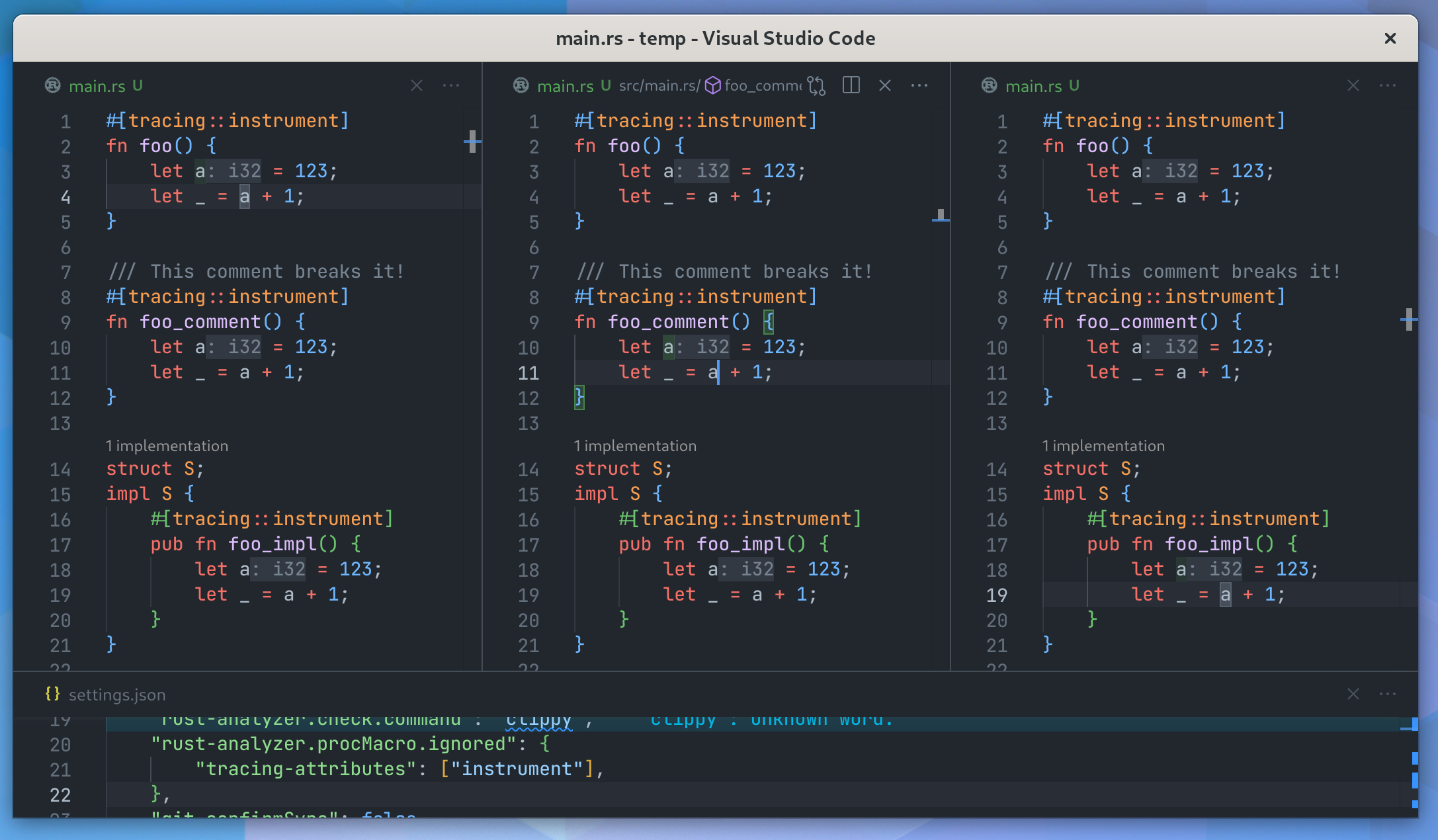Open the more actions menu of the settings.json panel

[1387, 694]
